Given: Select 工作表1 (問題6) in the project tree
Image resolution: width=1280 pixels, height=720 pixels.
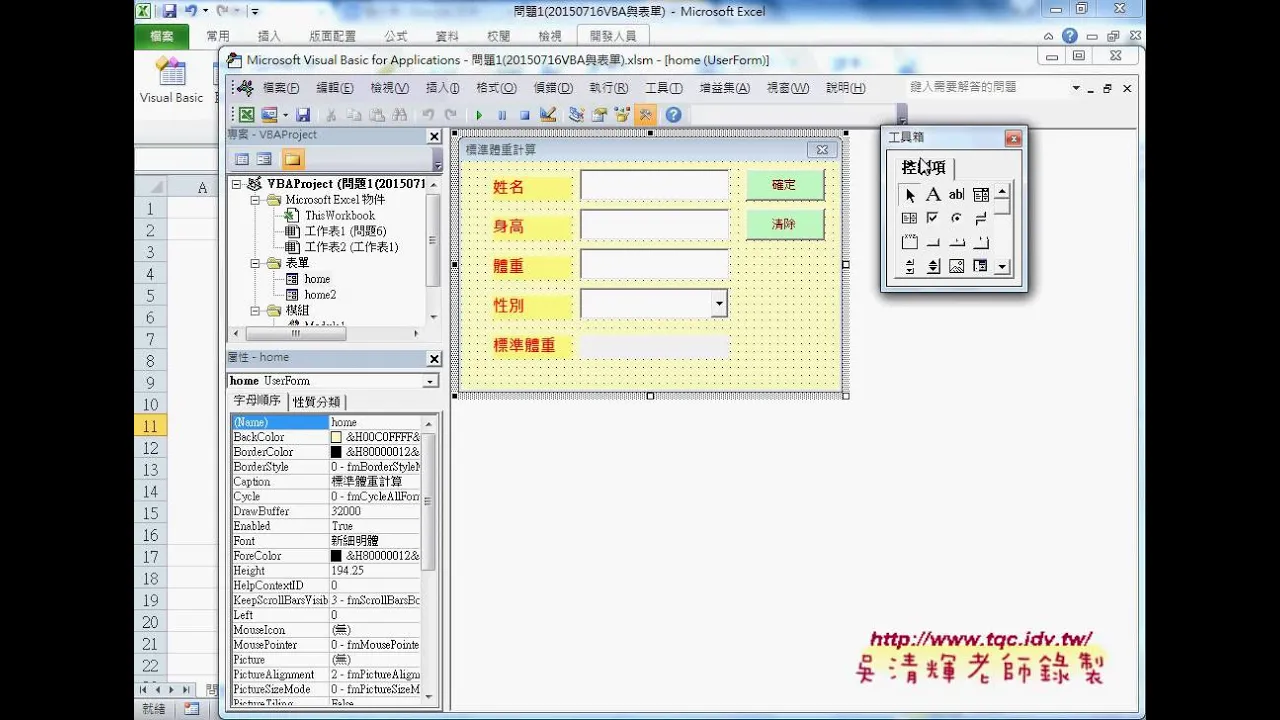Looking at the screenshot, I should (345, 231).
